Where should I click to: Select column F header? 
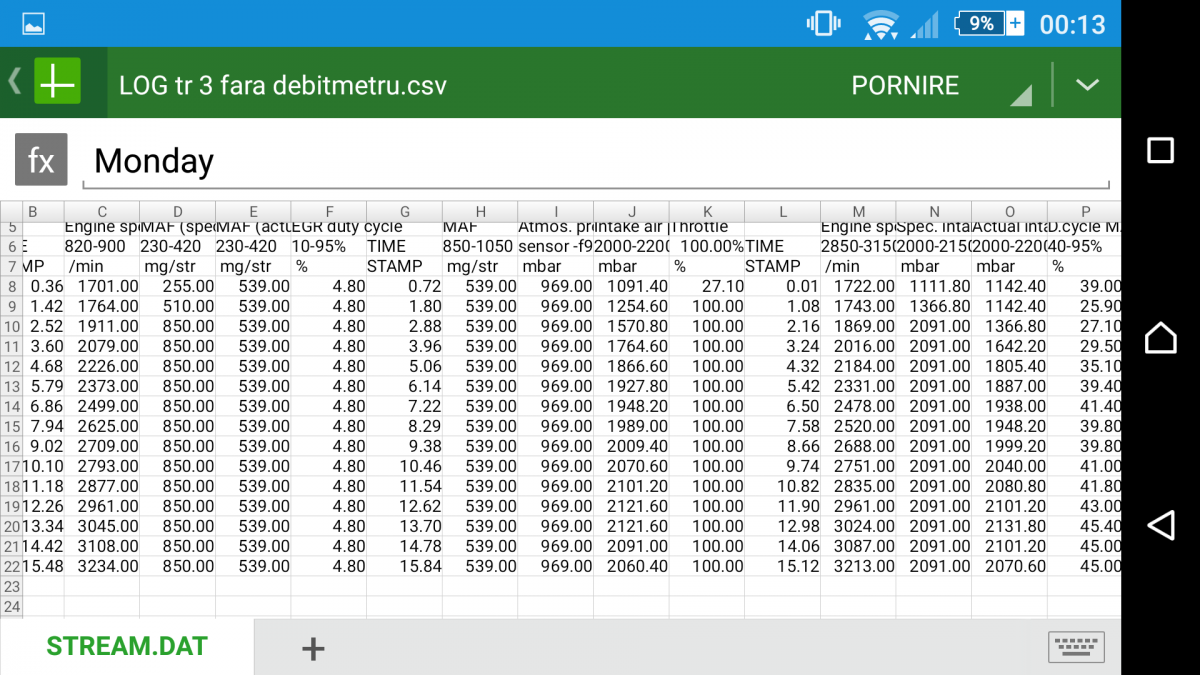[329, 211]
